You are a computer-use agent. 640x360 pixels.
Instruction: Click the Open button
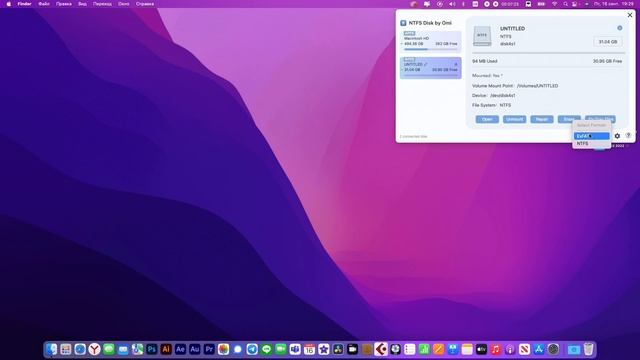pos(487,119)
